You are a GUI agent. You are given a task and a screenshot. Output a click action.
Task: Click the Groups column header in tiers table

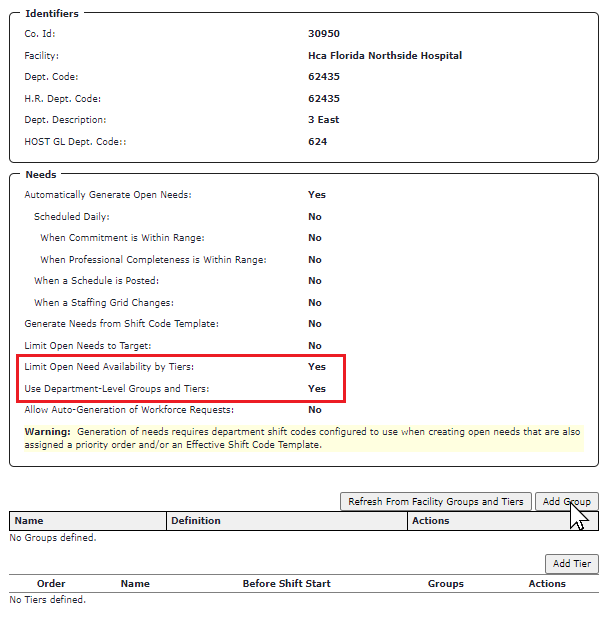tap(446, 584)
